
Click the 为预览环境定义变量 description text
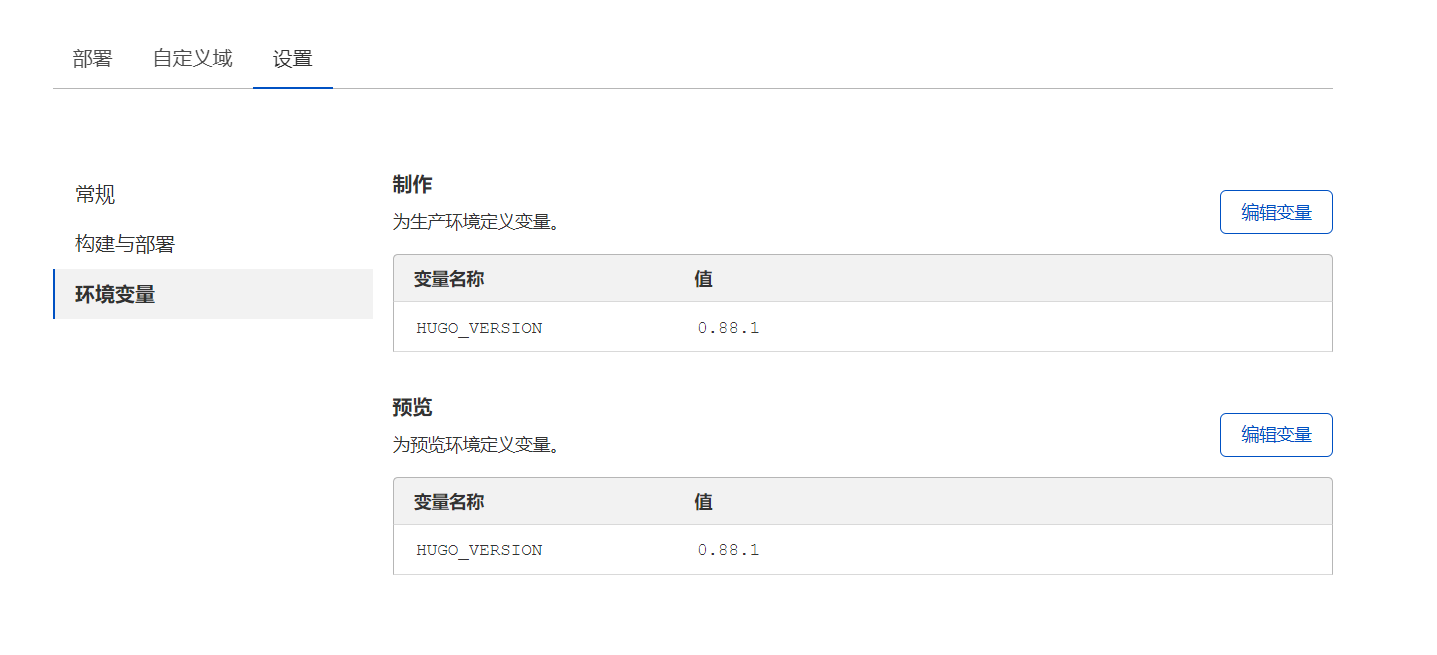pos(475,444)
